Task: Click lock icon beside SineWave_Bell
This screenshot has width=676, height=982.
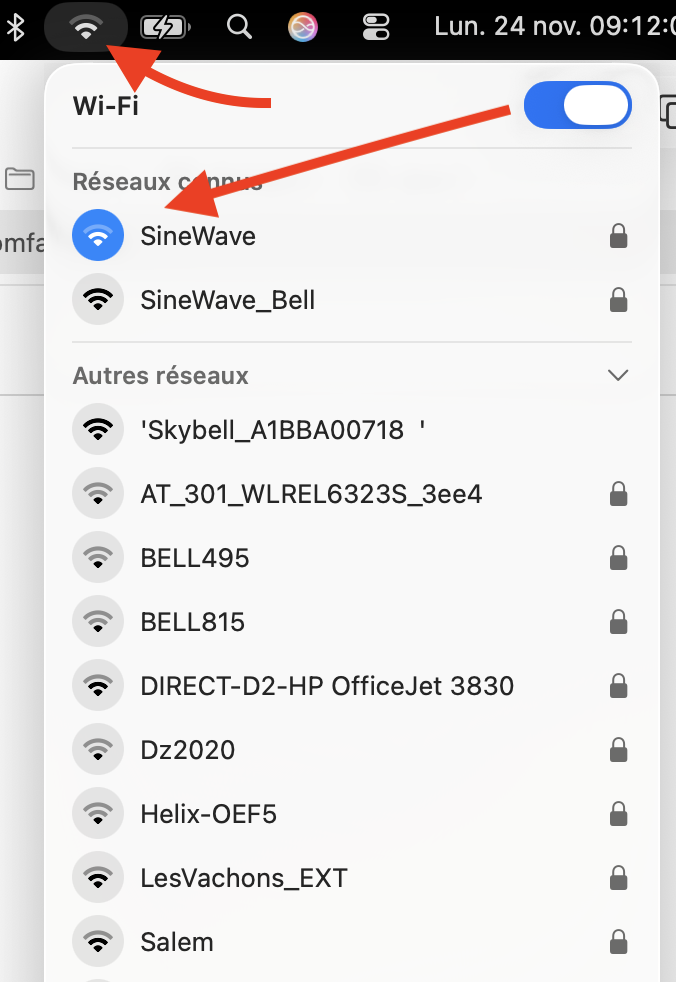Action: [x=618, y=300]
